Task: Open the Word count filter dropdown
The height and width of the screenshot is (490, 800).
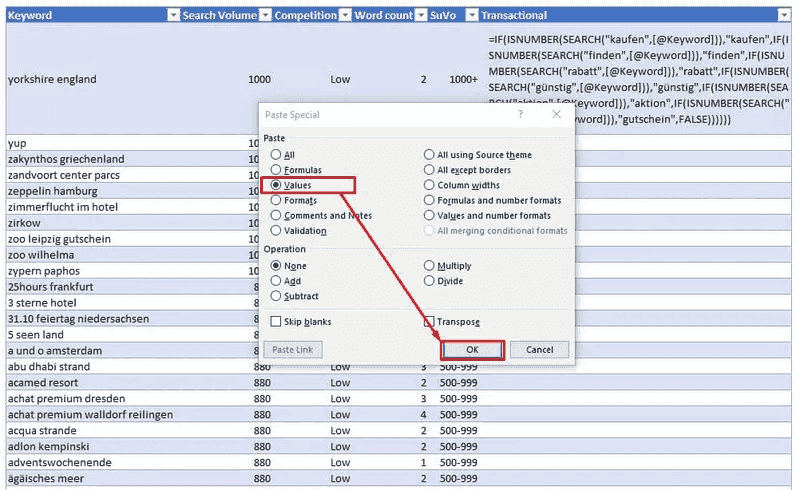Action: coord(421,15)
